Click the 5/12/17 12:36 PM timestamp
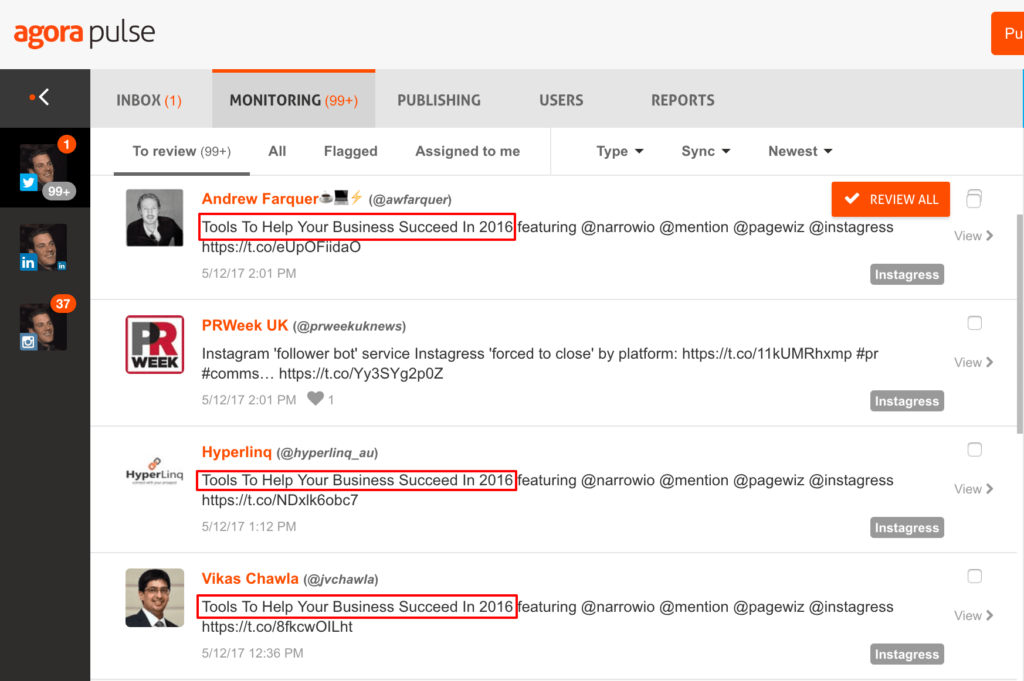This screenshot has width=1024, height=681. 253,653
